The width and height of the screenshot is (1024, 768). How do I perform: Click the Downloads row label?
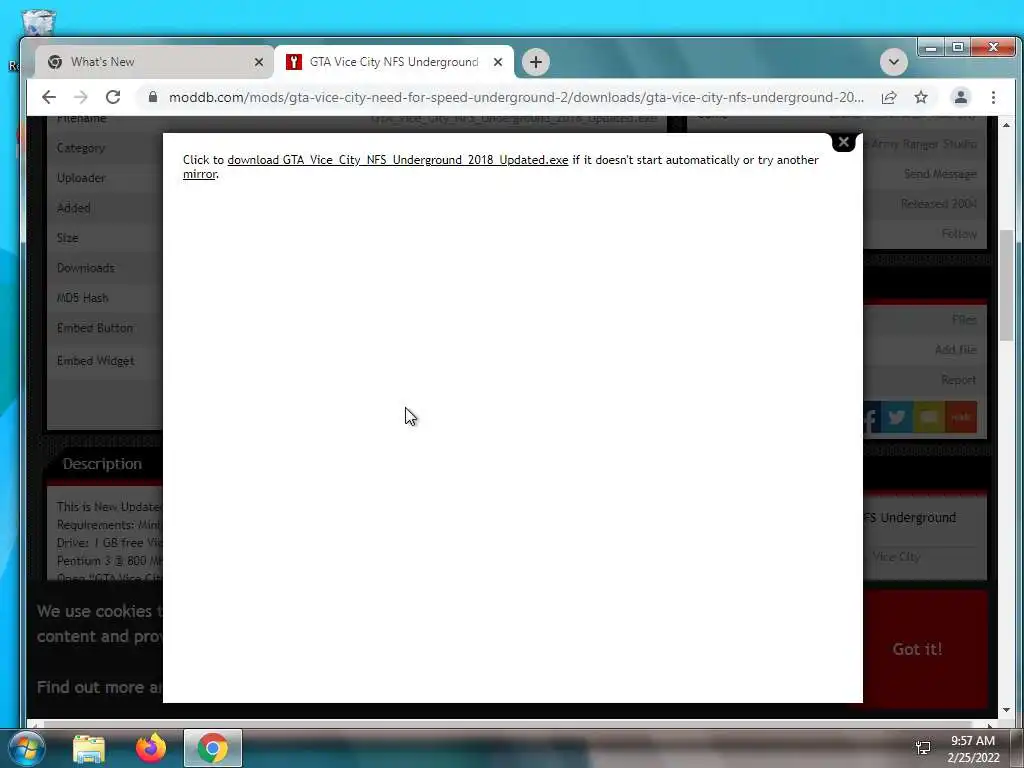click(86, 268)
